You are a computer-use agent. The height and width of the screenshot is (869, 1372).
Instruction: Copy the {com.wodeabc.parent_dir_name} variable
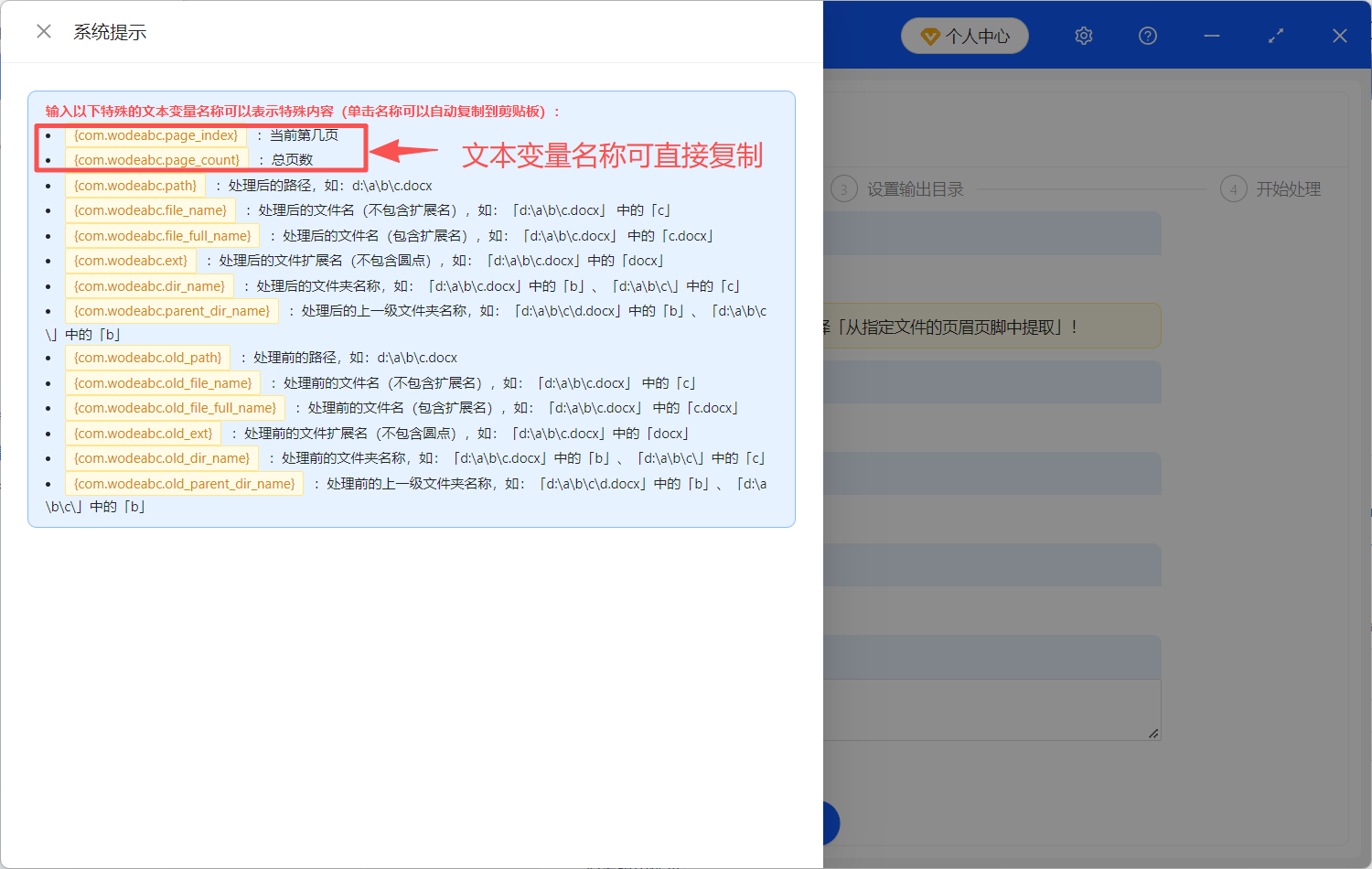172,310
